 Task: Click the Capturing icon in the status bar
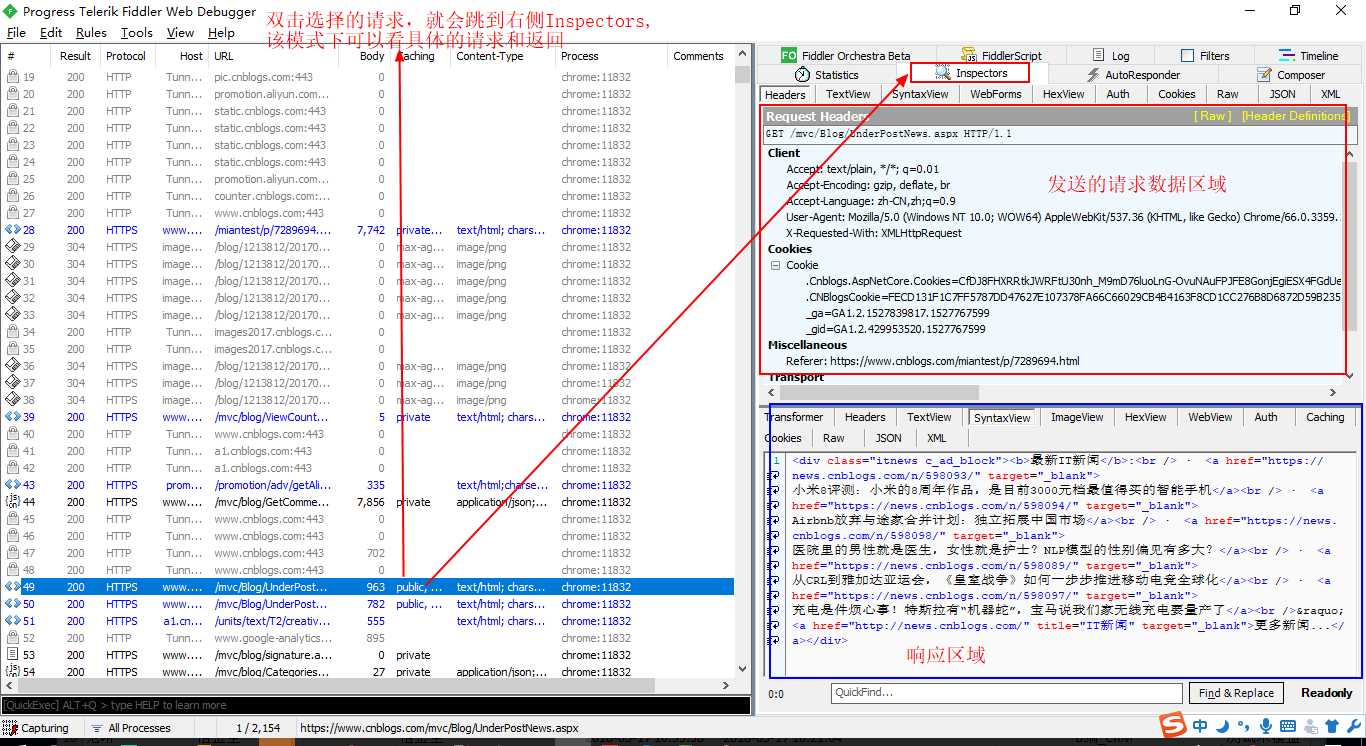11,728
